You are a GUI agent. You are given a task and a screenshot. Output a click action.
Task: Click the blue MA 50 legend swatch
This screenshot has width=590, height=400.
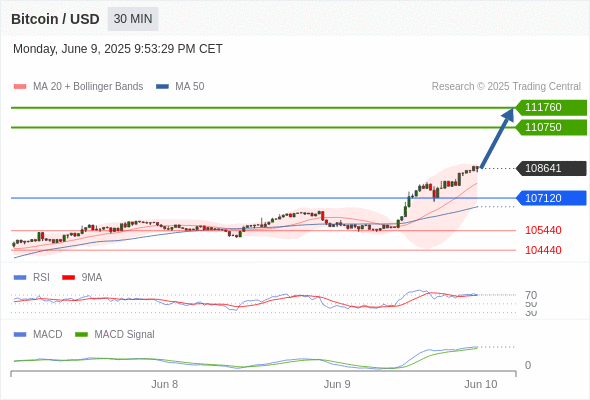click(x=162, y=87)
